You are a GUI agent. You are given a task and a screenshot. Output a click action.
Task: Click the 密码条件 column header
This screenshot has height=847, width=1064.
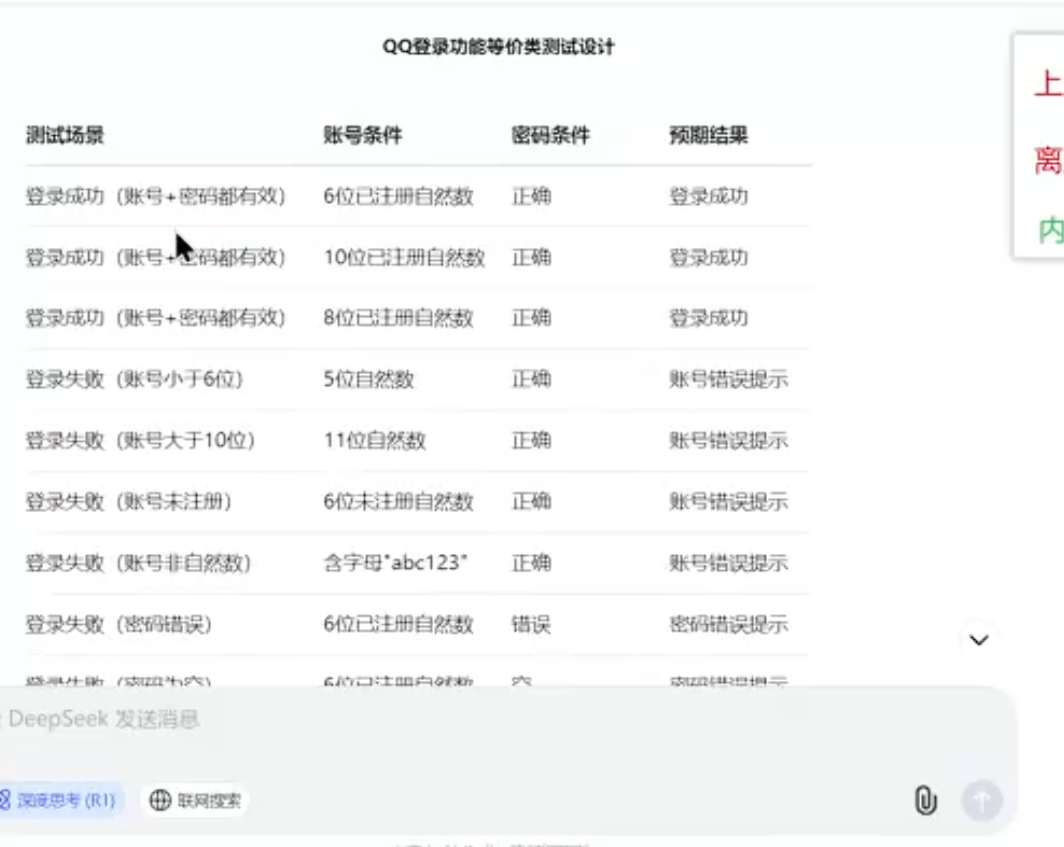pyautogui.click(x=551, y=135)
